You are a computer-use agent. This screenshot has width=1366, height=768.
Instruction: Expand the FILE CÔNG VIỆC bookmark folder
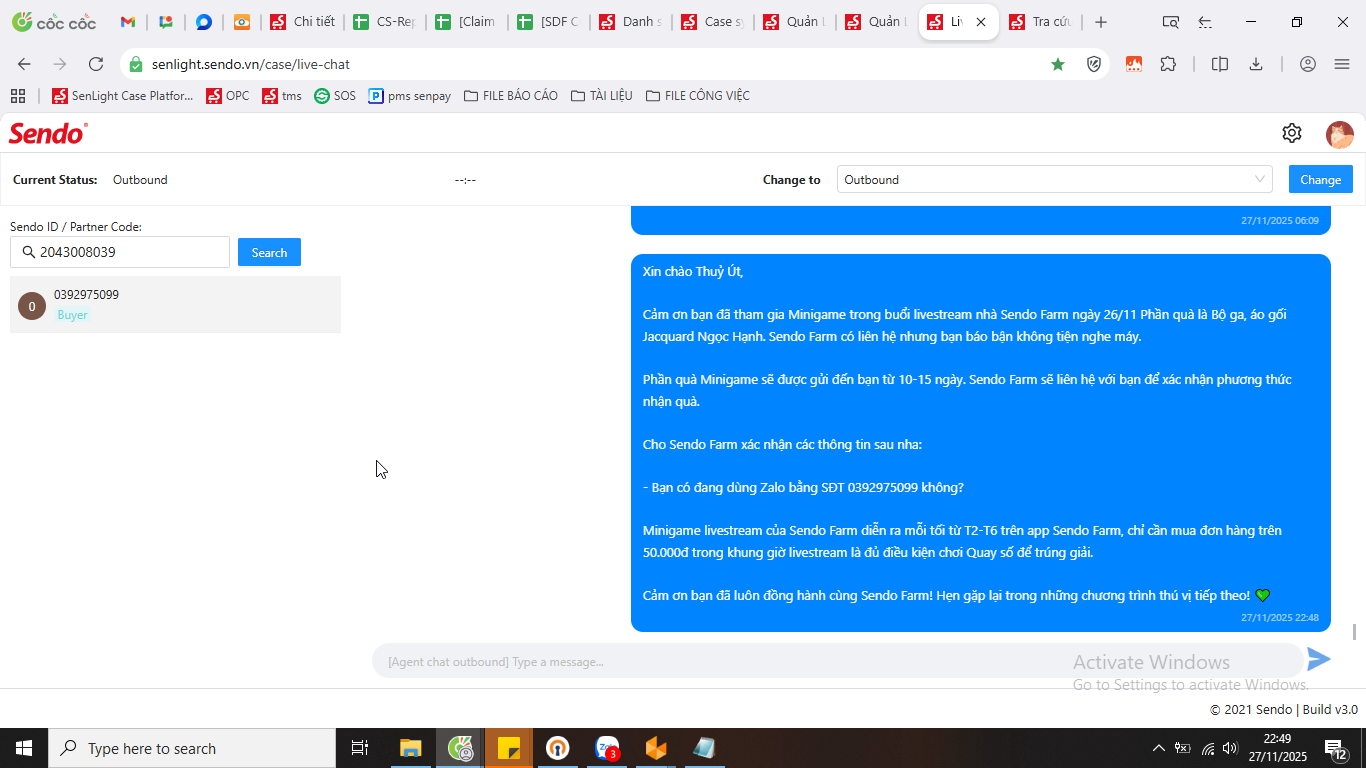click(x=697, y=96)
